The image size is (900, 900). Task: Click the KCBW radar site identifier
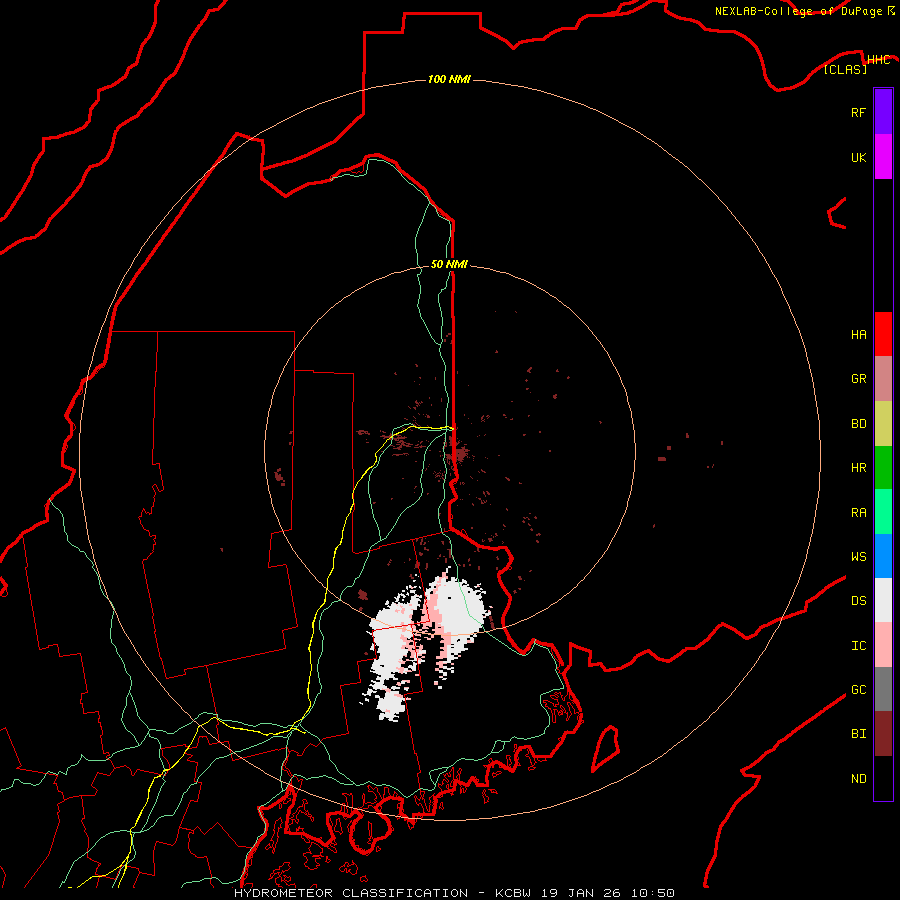point(513,893)
